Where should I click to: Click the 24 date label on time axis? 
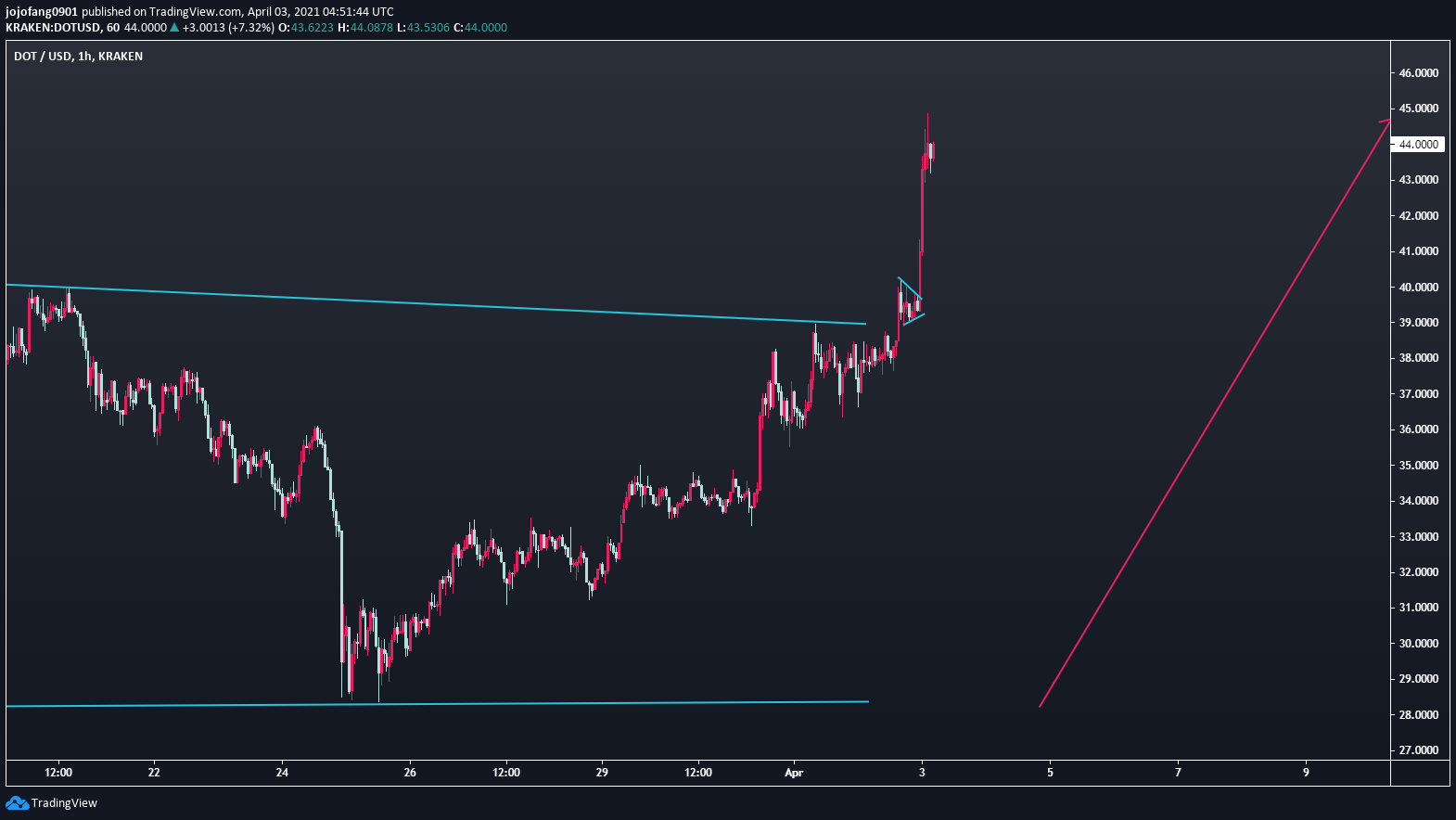[x=282, y=773]
